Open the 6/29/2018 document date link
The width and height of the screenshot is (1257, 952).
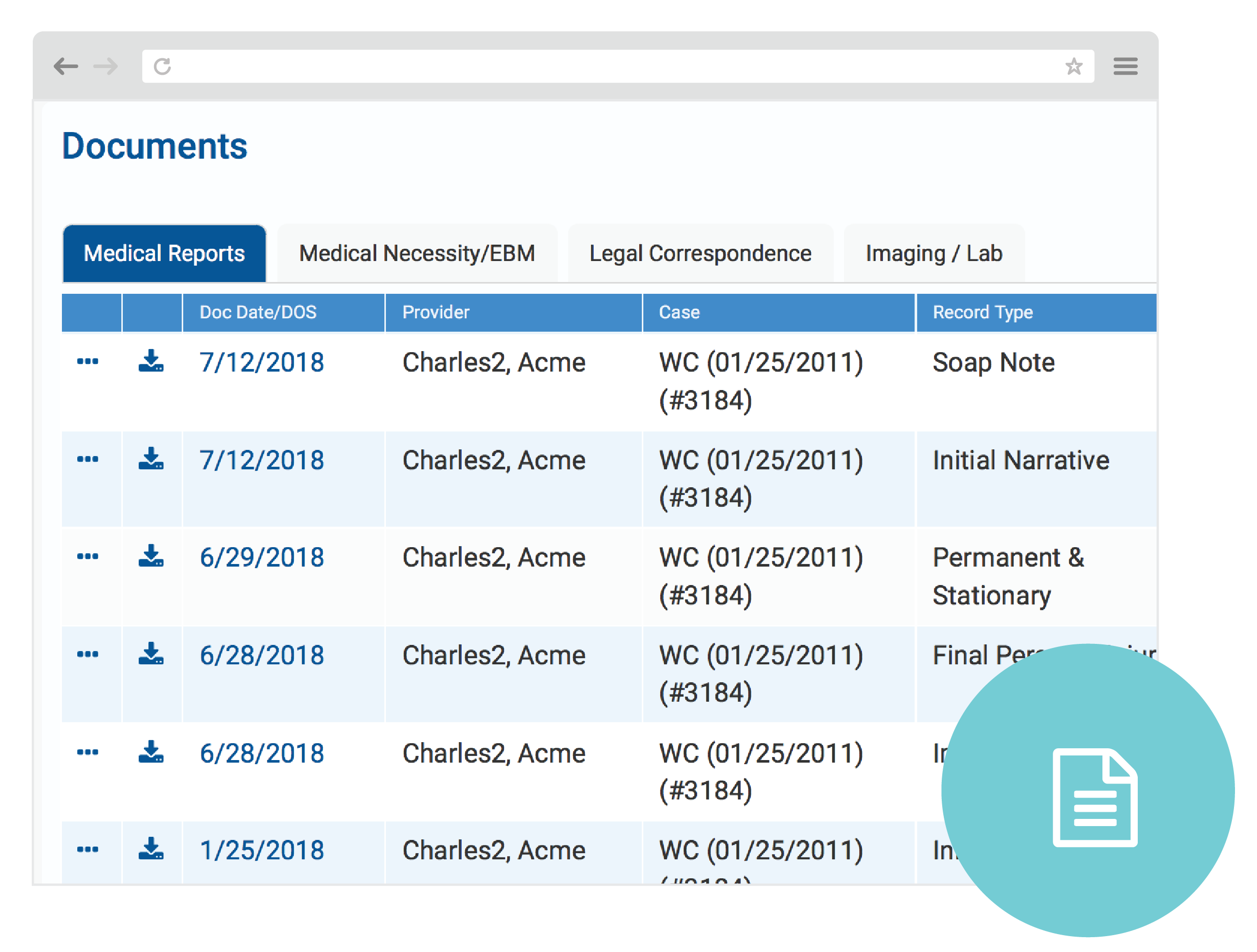tap(262, 557)
